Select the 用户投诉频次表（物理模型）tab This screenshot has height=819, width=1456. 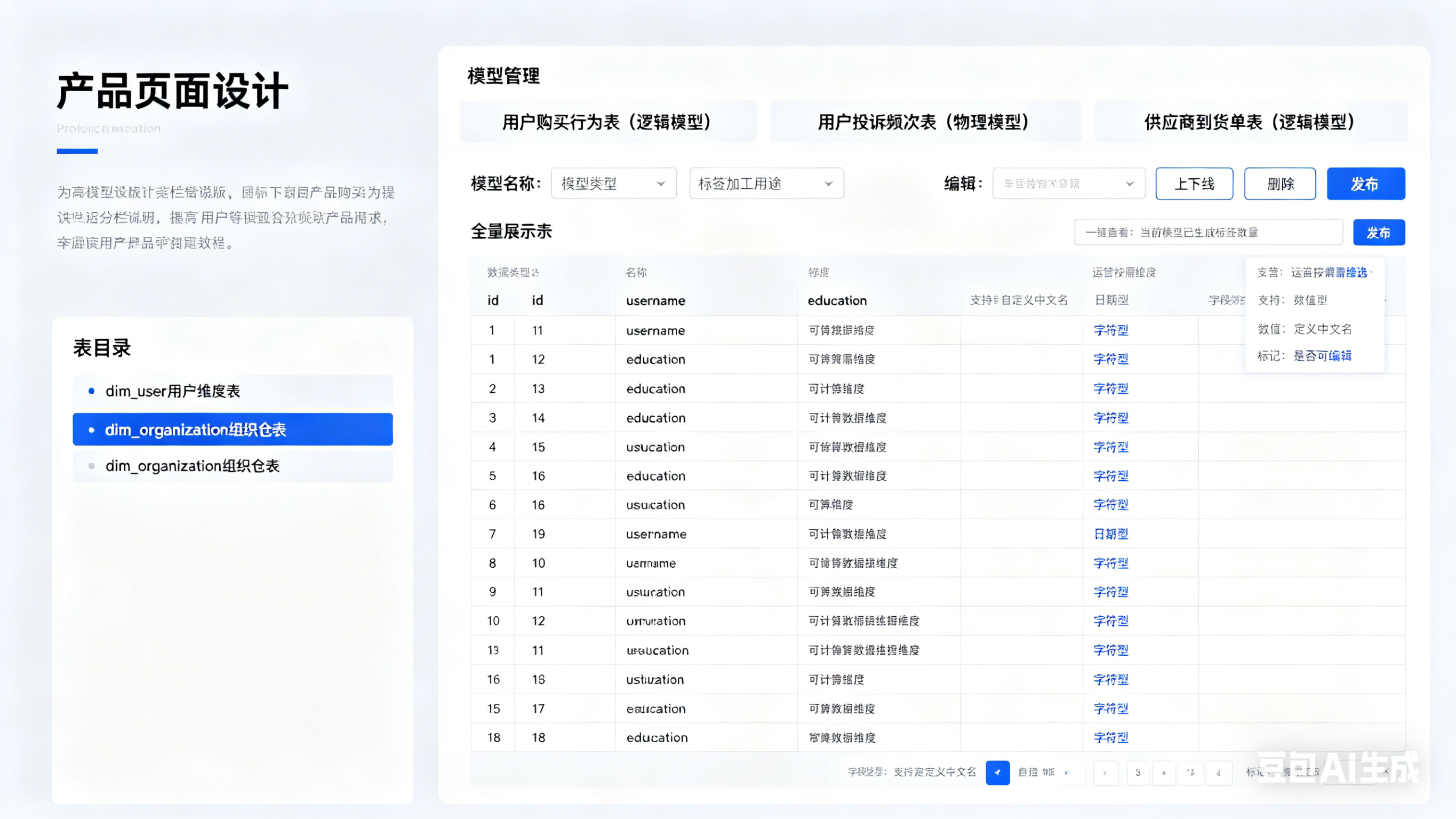pyautogui.click(x=925, y=122)
